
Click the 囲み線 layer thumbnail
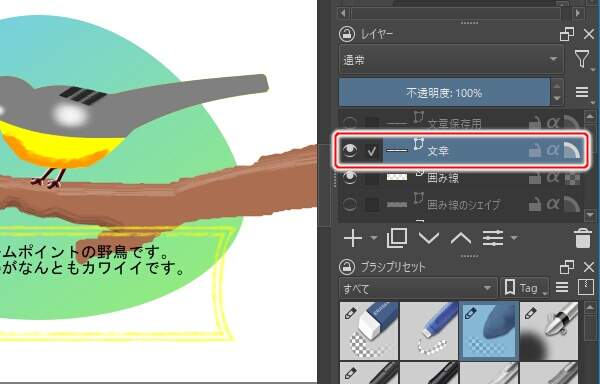(x=397, y=177)
